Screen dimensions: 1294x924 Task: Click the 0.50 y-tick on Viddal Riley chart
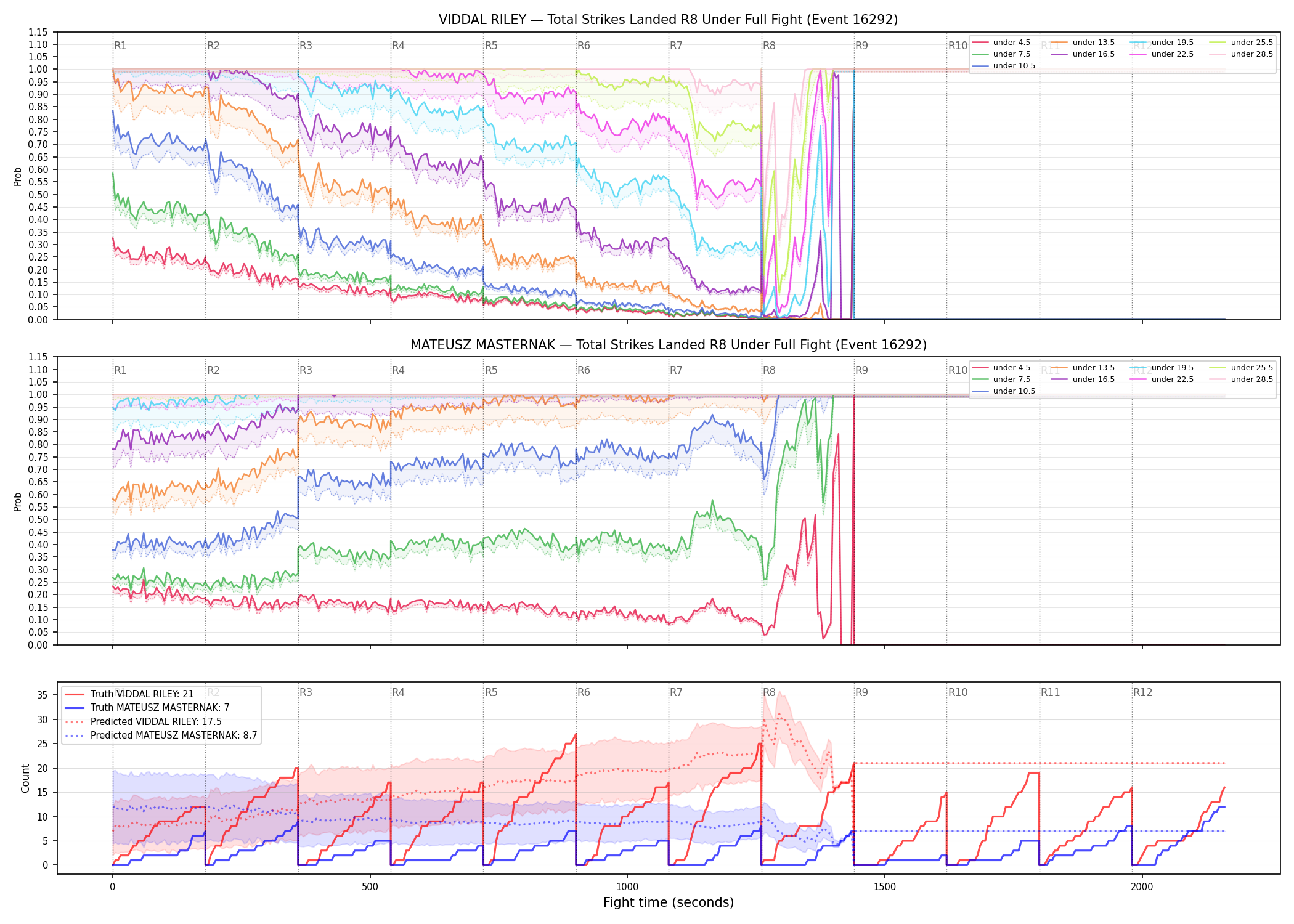pos(38,195)
